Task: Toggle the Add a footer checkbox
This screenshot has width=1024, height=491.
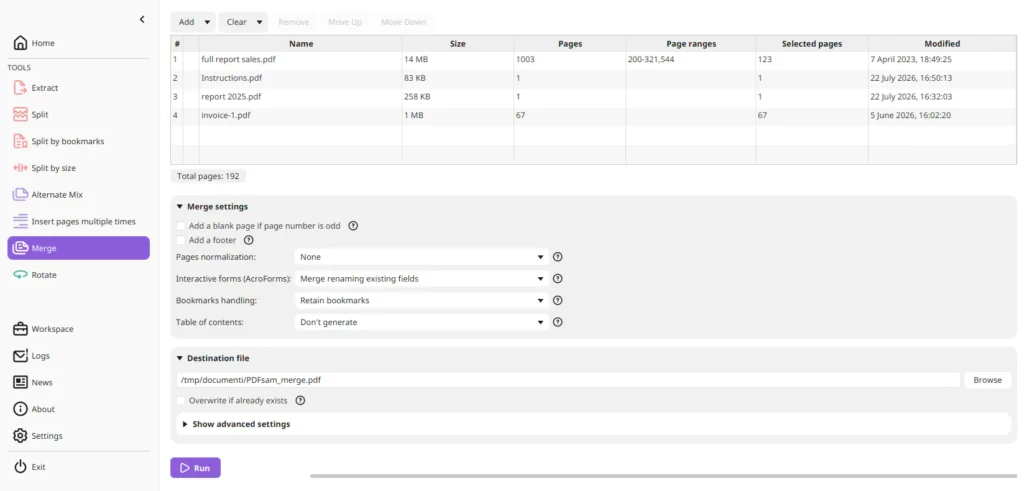Action: click(181, 240)
